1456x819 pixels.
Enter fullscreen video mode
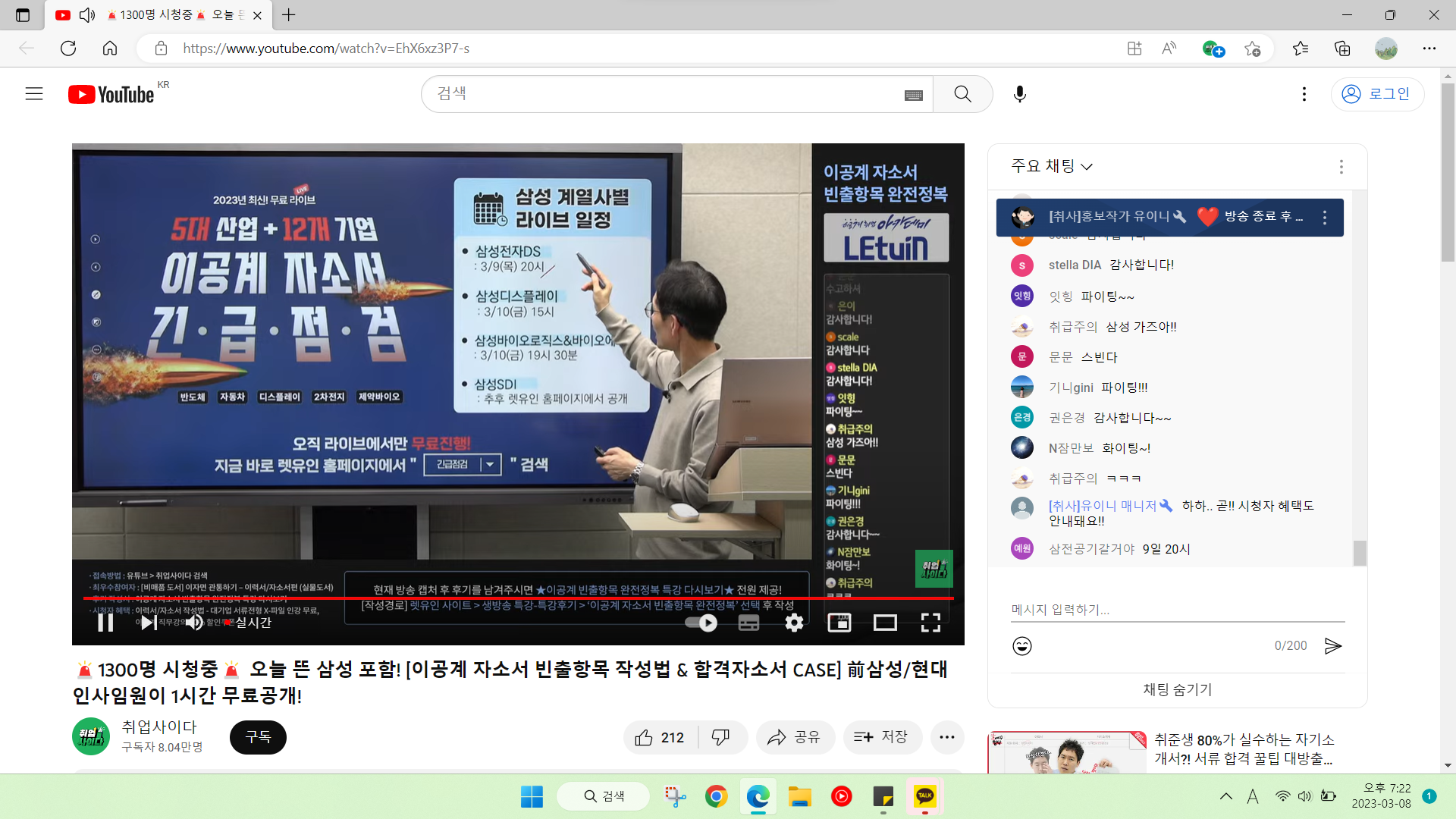(930, 623)
